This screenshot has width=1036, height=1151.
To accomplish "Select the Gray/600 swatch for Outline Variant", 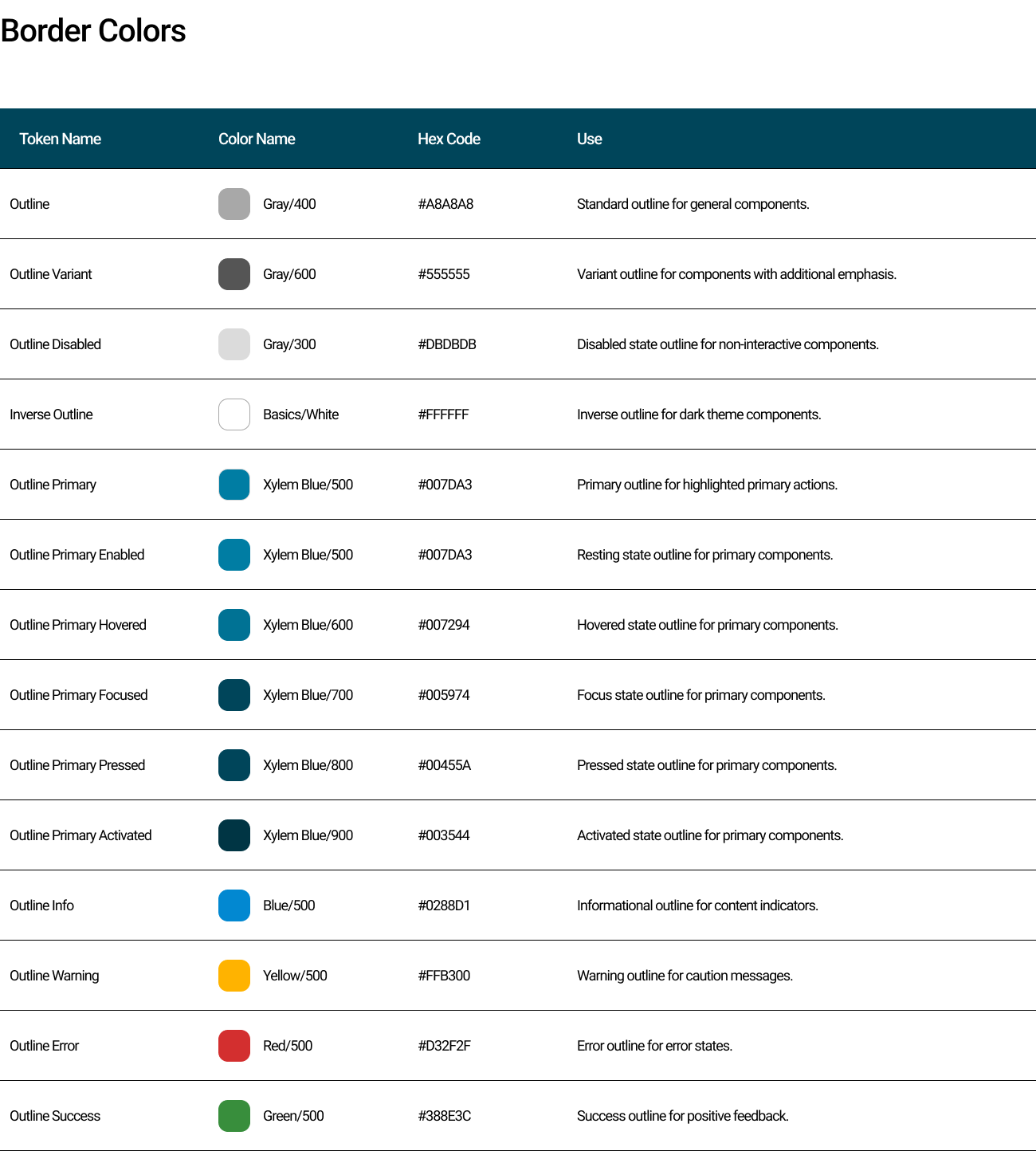I will (x=233, y=274).
